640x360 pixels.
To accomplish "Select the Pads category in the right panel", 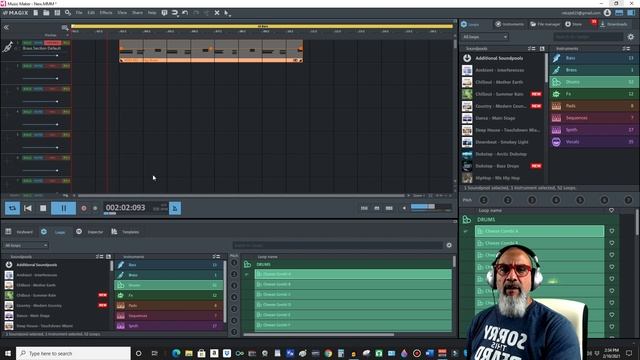I will pos(593,106).
